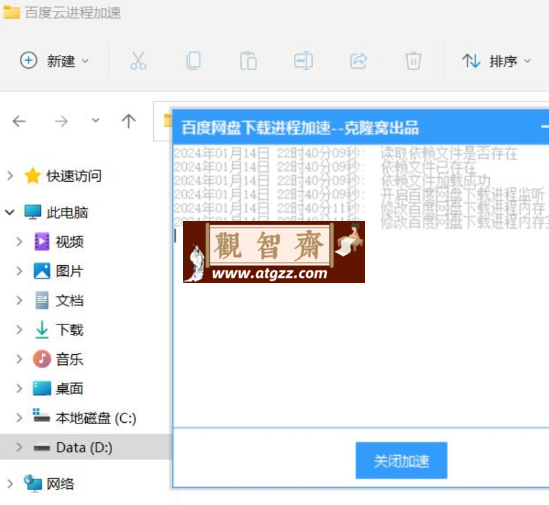Click the Copy icon in toolbar

[x=193, y=61]
